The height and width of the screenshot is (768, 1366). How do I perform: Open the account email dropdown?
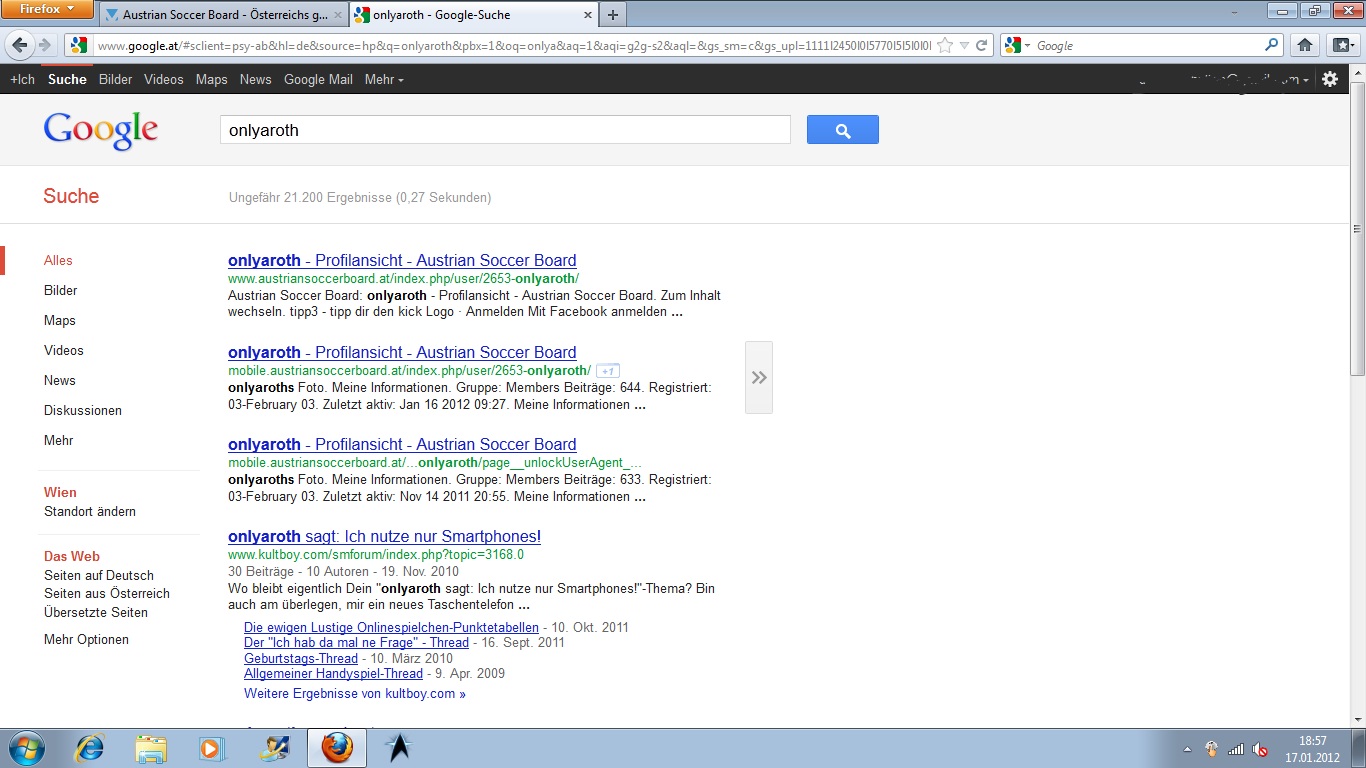pyautogui.click(x=1248, y=79)
